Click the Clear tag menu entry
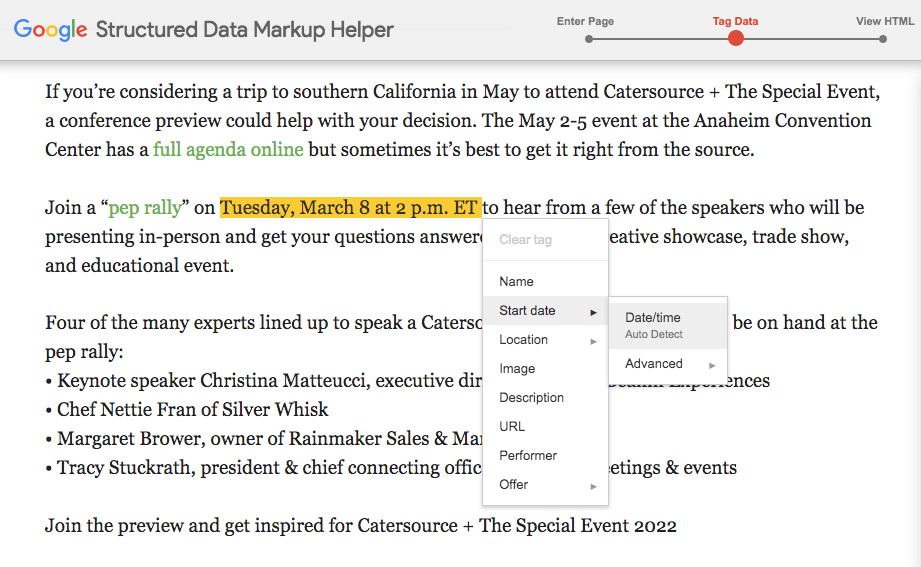 point(525,240)
